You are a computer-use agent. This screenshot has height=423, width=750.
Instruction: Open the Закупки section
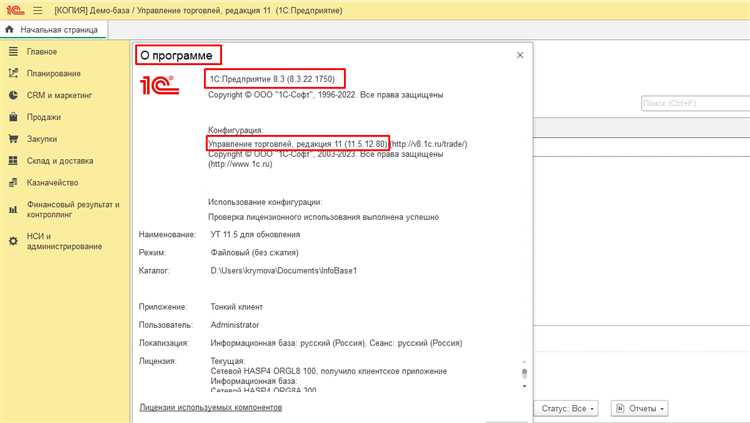pos(42,139)
